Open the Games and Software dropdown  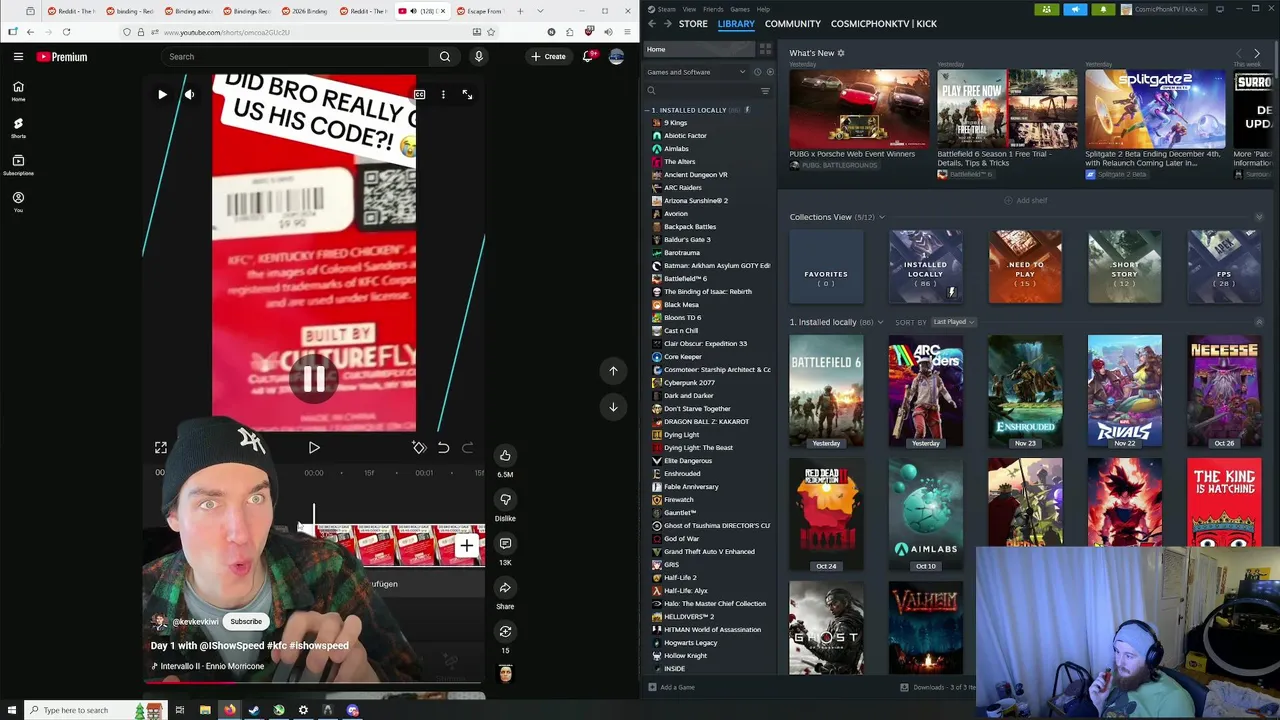tap(696, 72)
